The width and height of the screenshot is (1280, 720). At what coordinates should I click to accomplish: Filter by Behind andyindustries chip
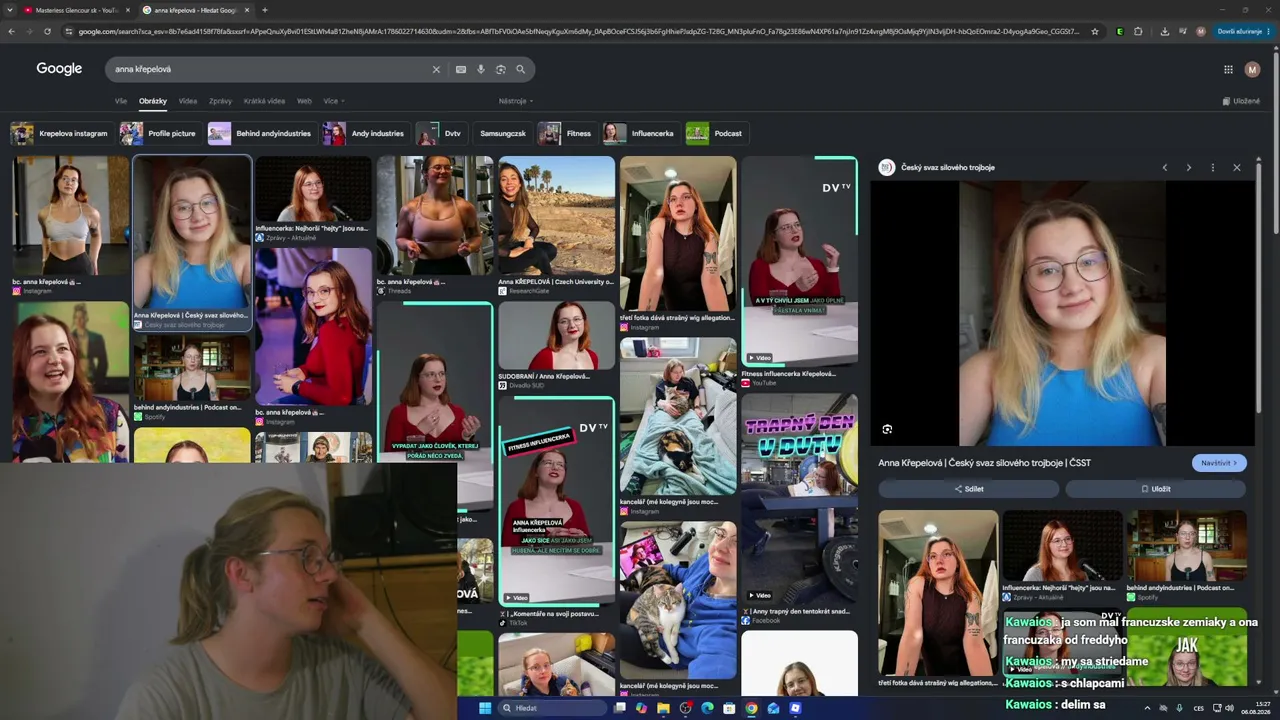[x=261, y=133]
